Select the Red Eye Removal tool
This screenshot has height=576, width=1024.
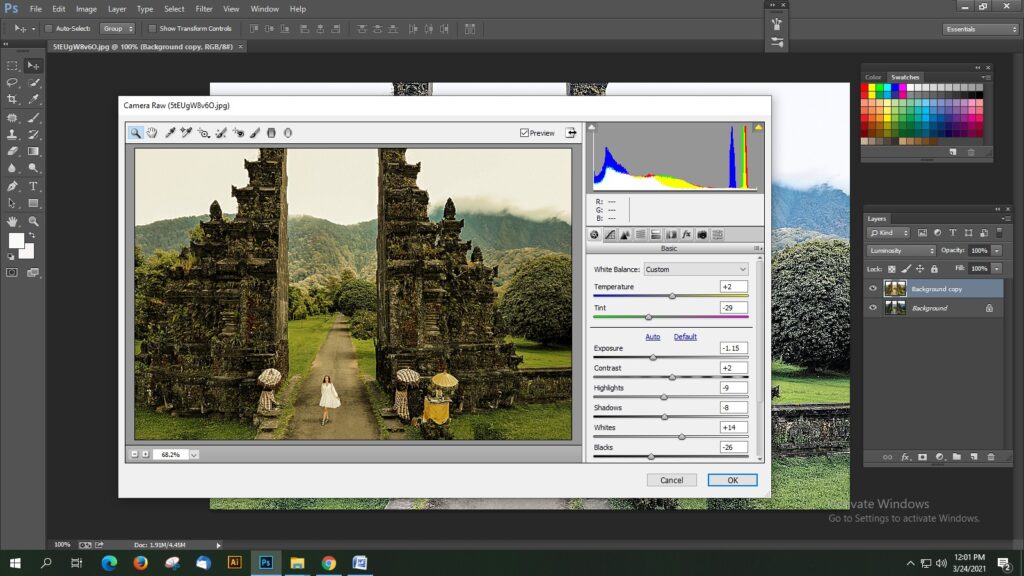238,133
